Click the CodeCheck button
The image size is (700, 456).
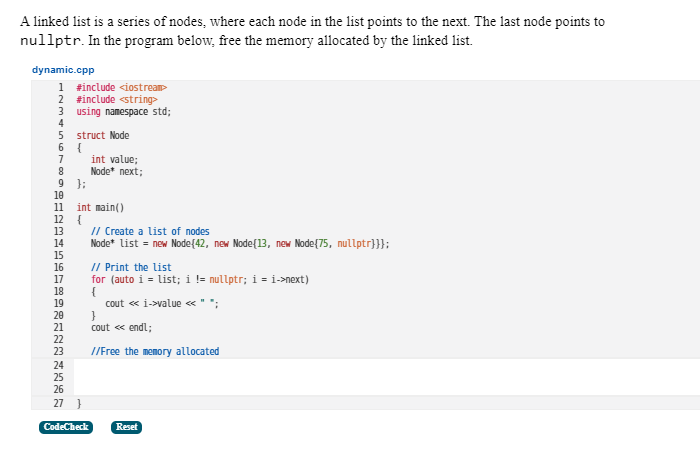point(66,427)
